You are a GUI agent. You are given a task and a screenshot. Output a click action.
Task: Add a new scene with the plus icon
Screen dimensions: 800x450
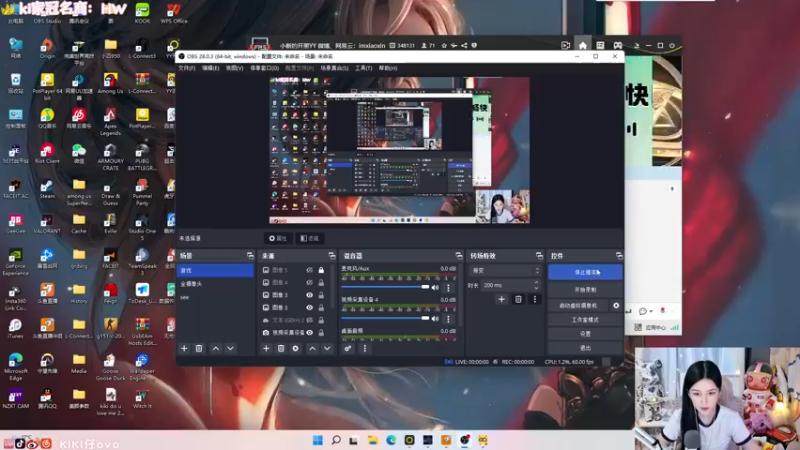184,348
